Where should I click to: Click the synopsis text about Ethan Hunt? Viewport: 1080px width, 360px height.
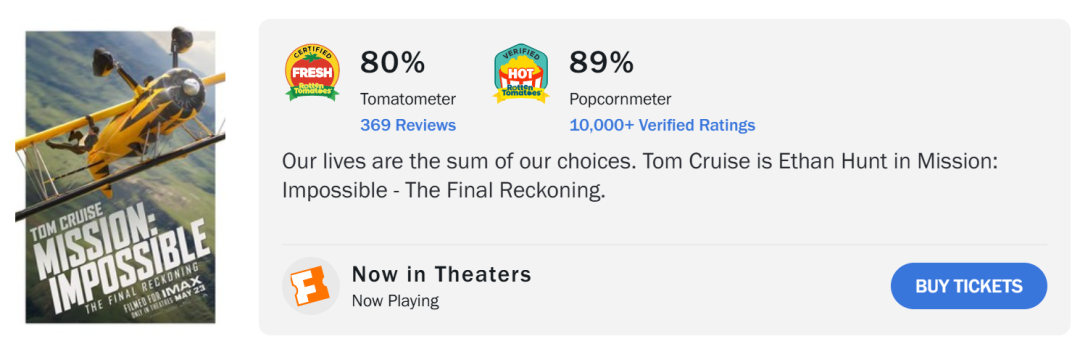pyautogui.click(x=640, y=177)
